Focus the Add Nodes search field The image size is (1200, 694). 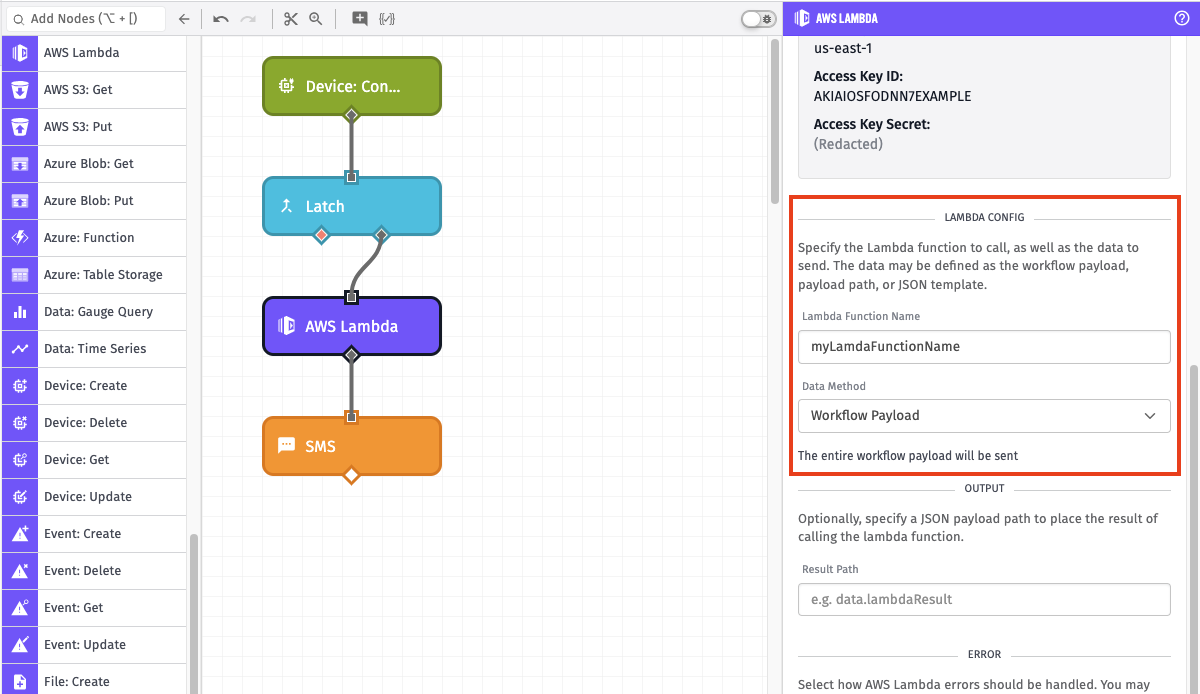[87, 18]
